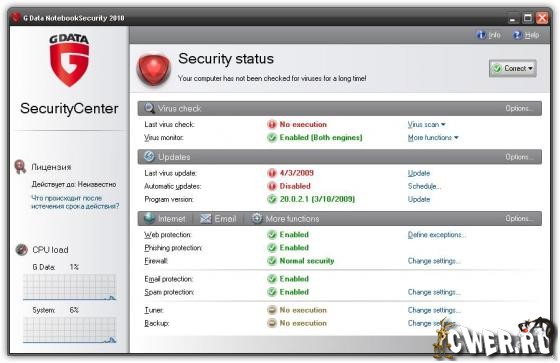Click the '20.0.2.1 (3/10/2009)' version text
Viewport: 560px width, 363px height.
(317, 199)
